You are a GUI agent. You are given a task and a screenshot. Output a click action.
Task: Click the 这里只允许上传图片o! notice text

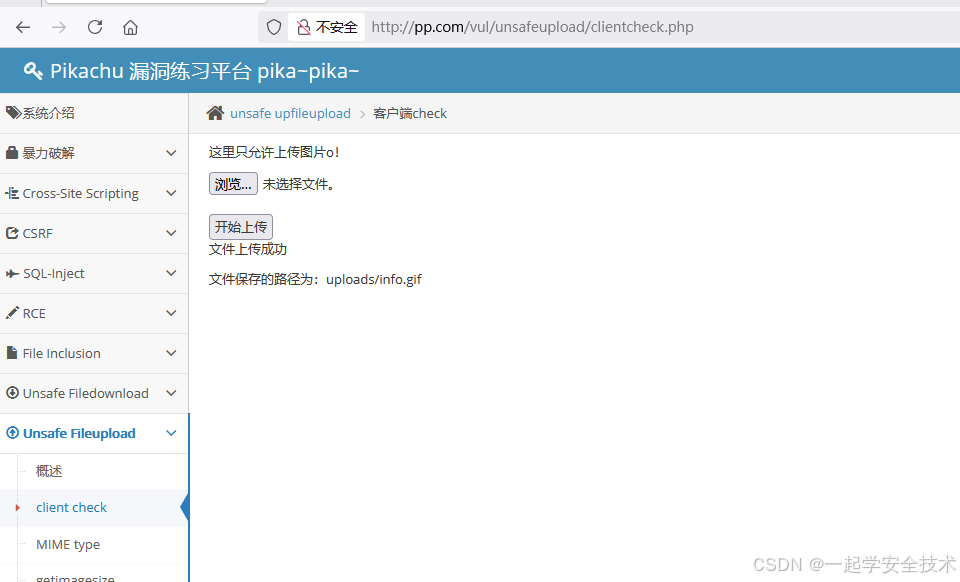[274, 152]
